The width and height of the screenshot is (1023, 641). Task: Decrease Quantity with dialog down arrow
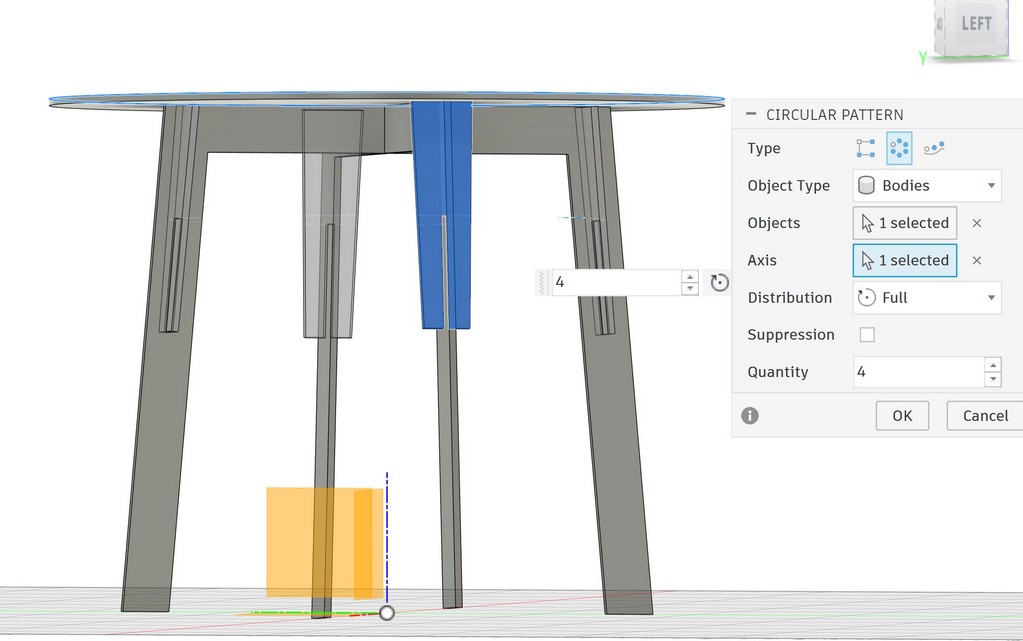(993, 379)
